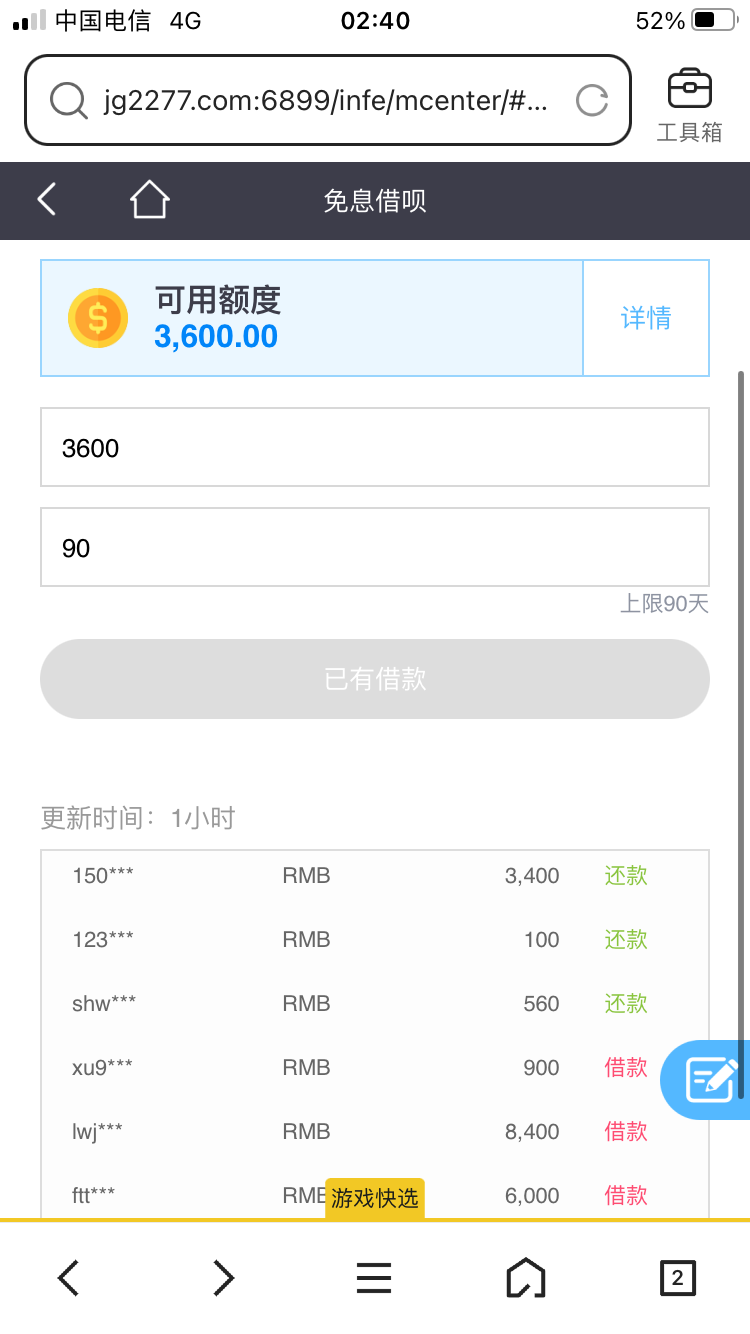This screenshot has width=750, height=1334.
Task: Reload the page with refresh icon
Action: [x=592, y=100]
